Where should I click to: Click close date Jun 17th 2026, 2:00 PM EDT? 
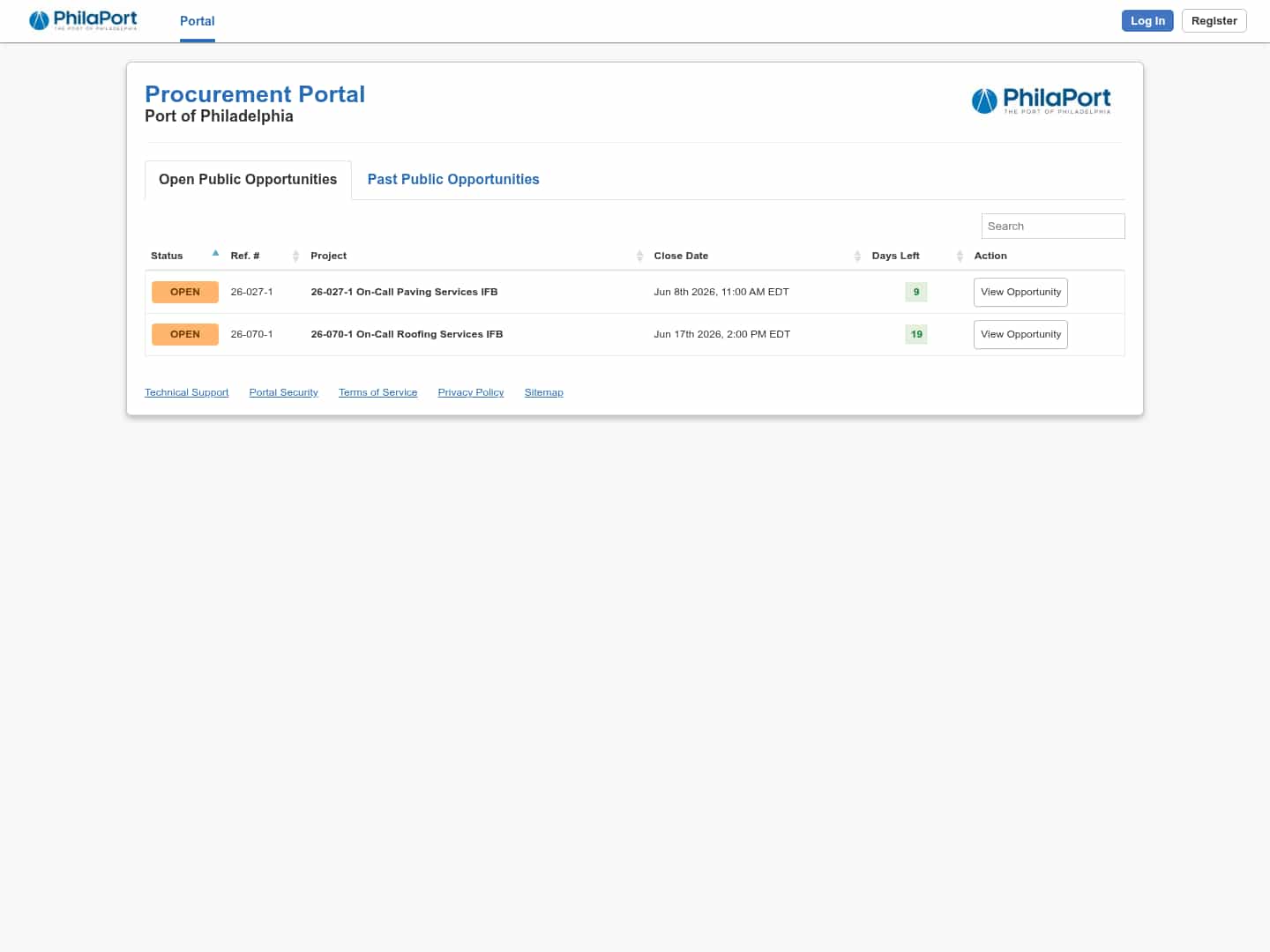pyautogui.click(x=722, y=334)
